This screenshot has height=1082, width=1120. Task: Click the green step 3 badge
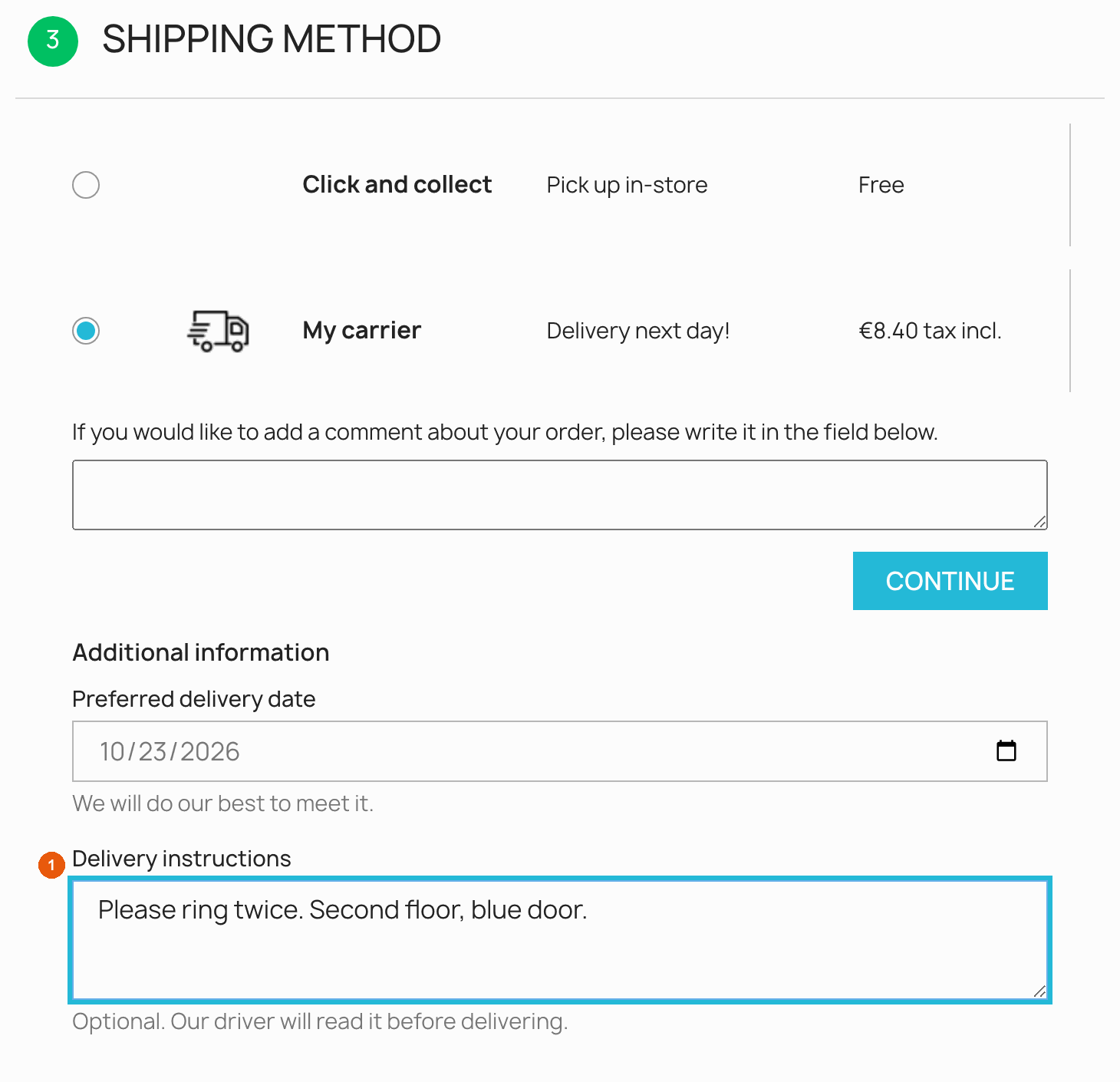[x=53, y=41]
